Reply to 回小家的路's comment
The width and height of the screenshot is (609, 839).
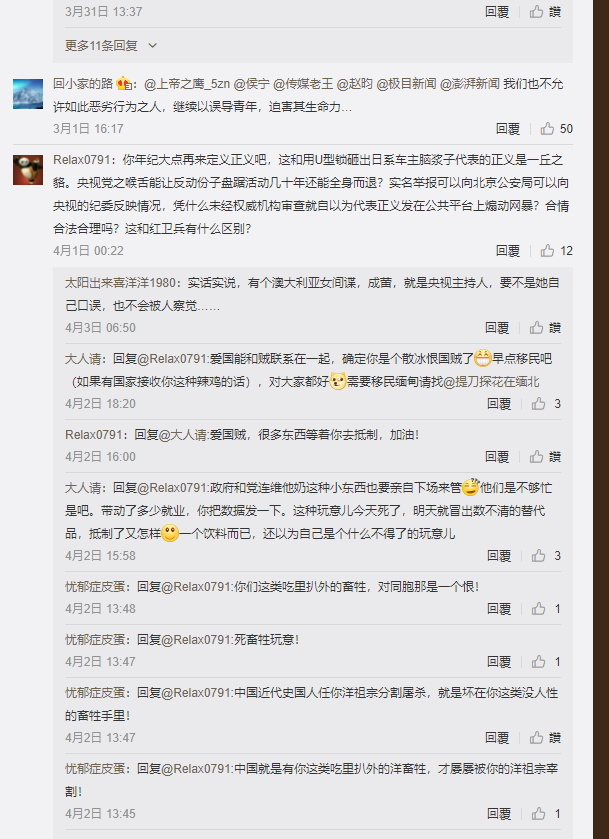click(x=507, y=128)
